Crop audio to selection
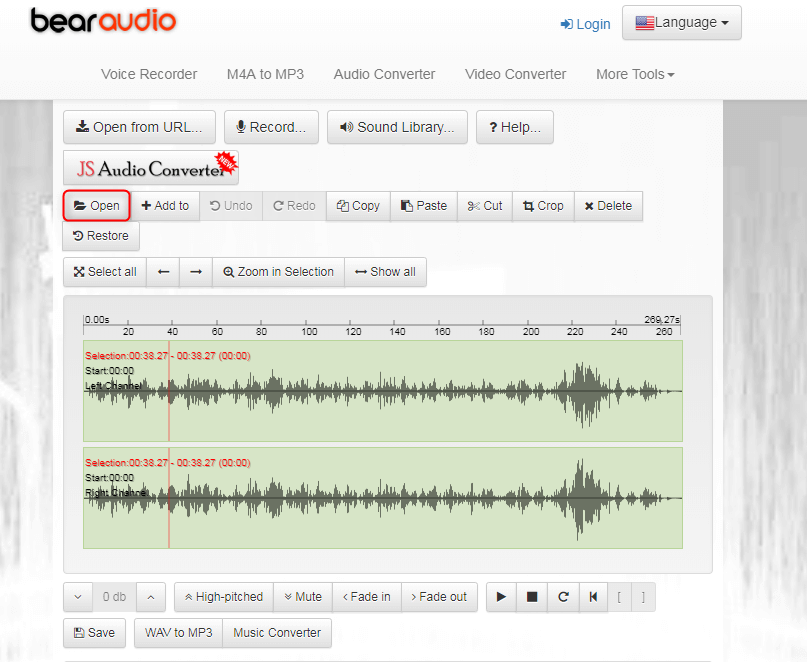 click(x=543, y=206)
